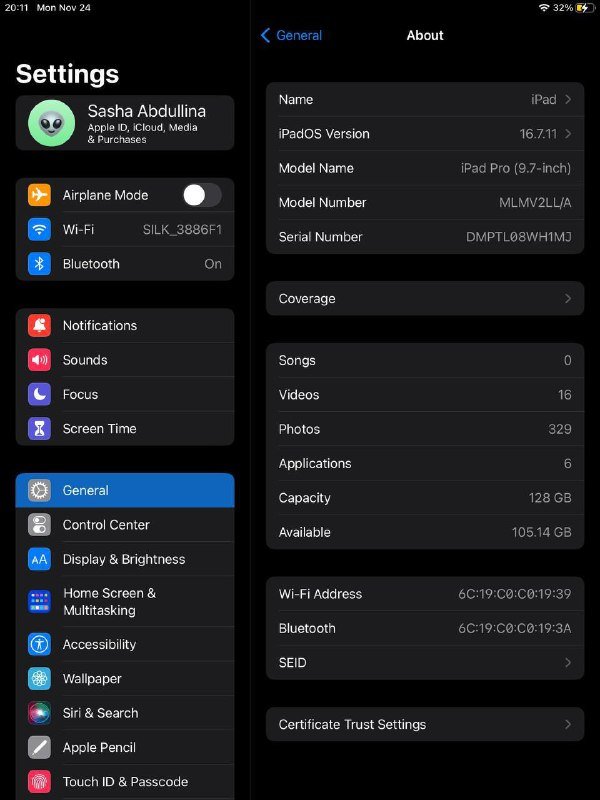Tap the Touch ID fingerprint icon

(39, 782)
